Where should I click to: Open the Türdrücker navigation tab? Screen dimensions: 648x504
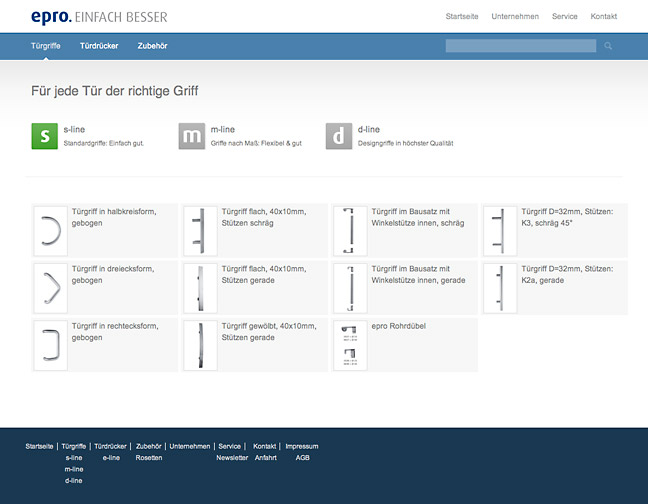point(99,46)
